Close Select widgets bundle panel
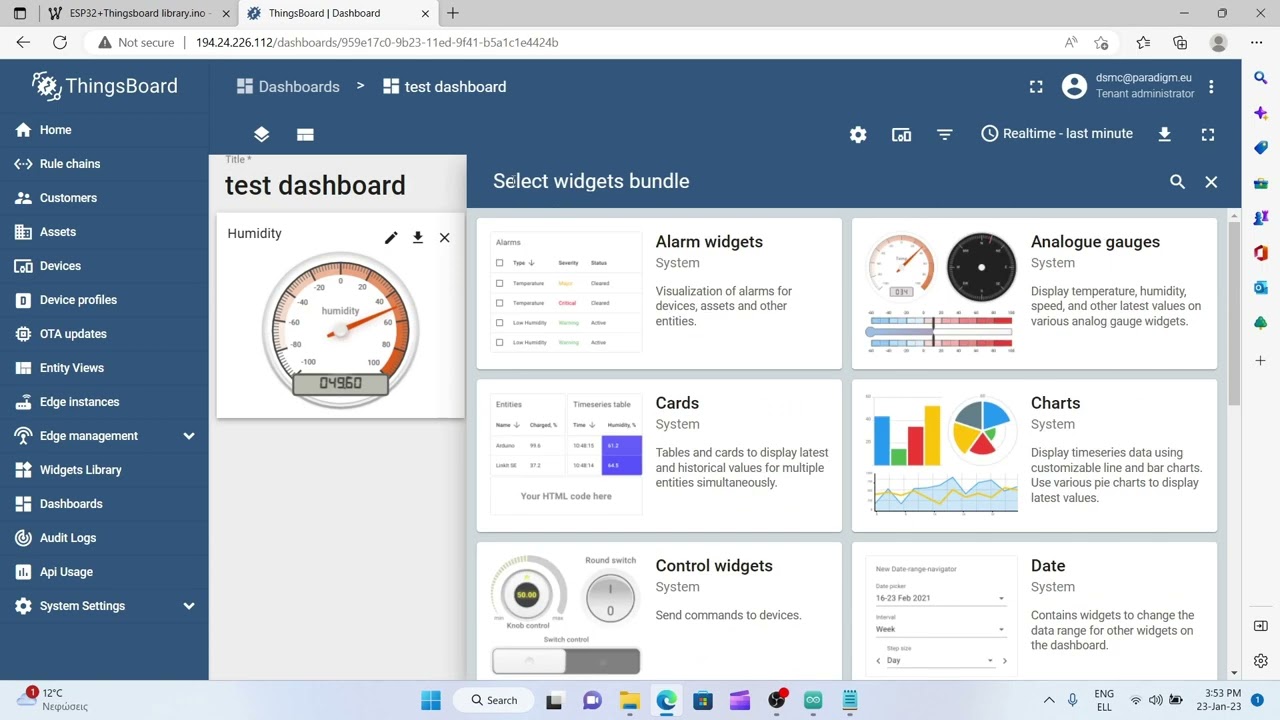The image size is (1280, 720). 1211,182
